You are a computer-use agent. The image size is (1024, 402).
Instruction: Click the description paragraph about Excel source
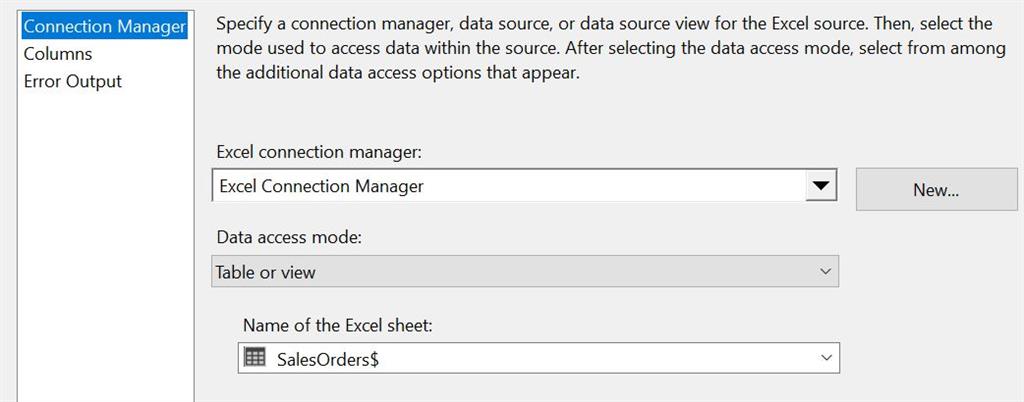click(x=610, y=49)
